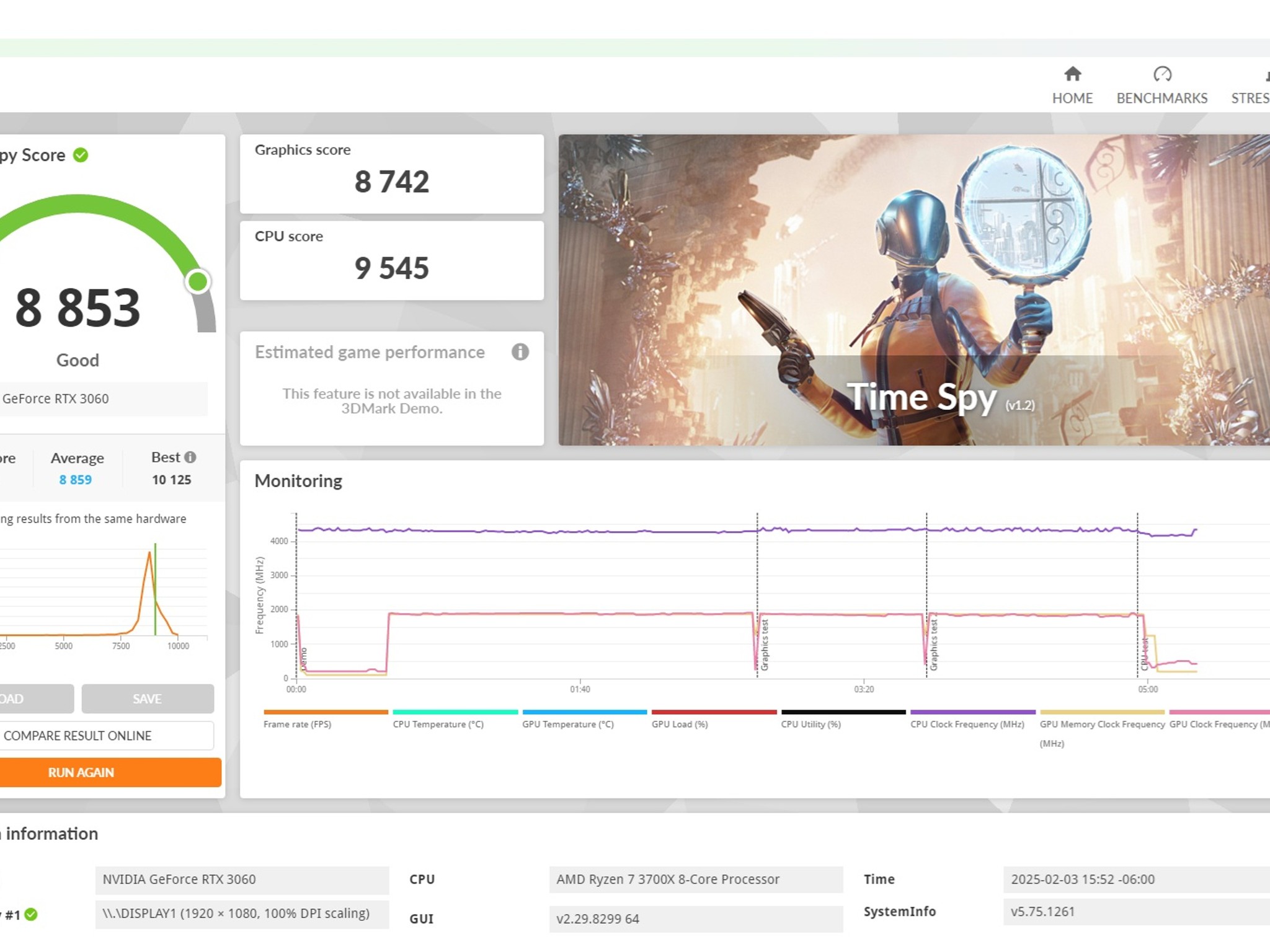Click COMPARE RESULT ONLINE

coord(107,736)
